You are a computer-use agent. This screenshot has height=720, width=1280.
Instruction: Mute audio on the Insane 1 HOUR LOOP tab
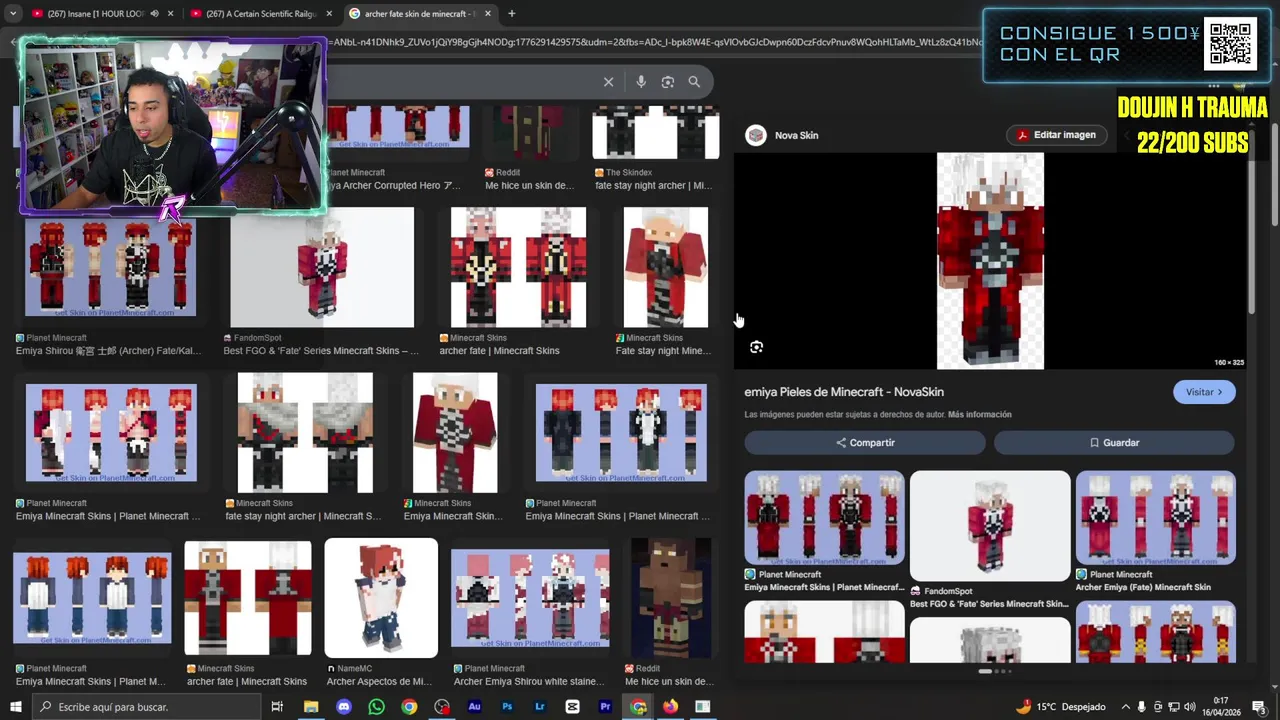[x=154, y=14]
